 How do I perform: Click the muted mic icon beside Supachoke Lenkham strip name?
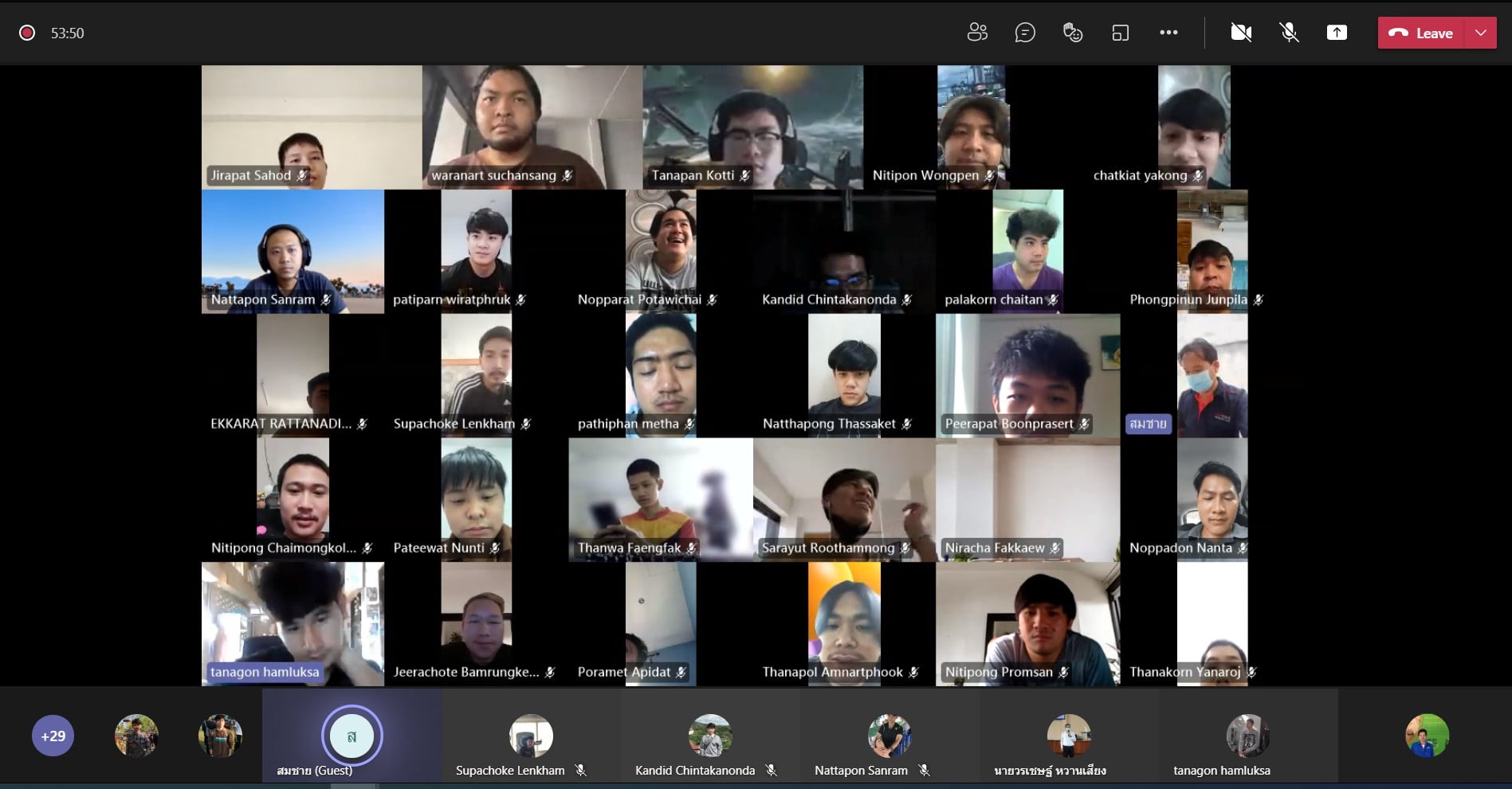581,771
